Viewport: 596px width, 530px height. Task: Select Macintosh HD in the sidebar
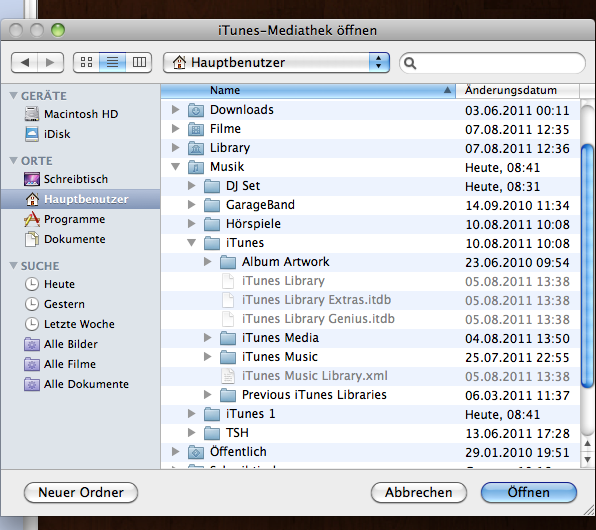[x=81, y=114]
